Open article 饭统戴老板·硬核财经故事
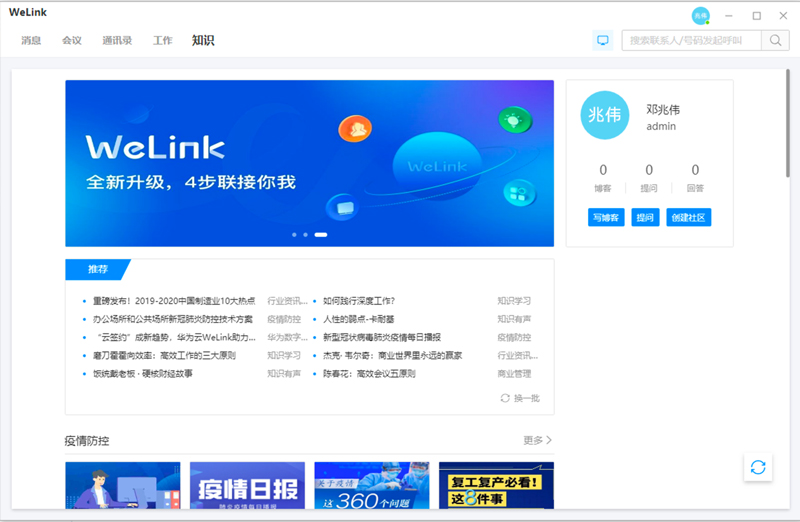The width and height of the screenshot is (800, 522). pos(143,374)
